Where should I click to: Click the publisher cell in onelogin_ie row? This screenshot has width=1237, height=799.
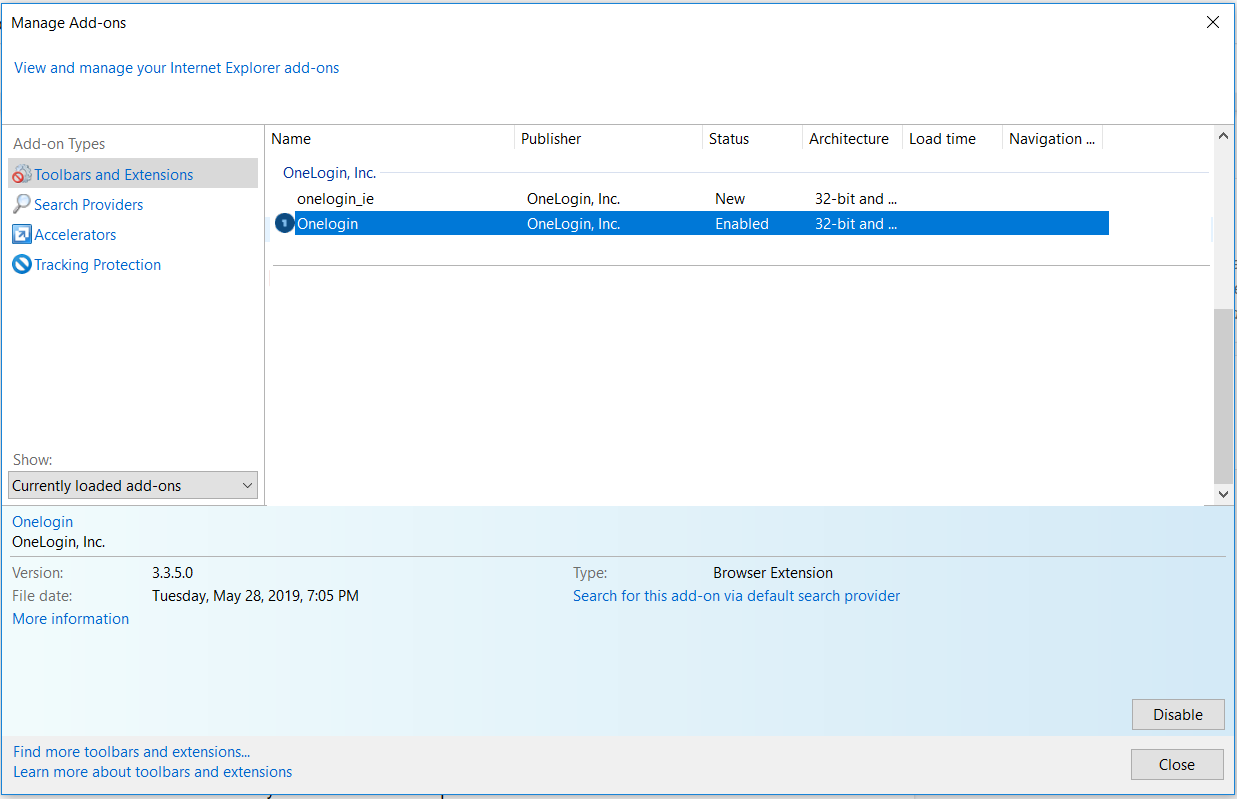574,199
